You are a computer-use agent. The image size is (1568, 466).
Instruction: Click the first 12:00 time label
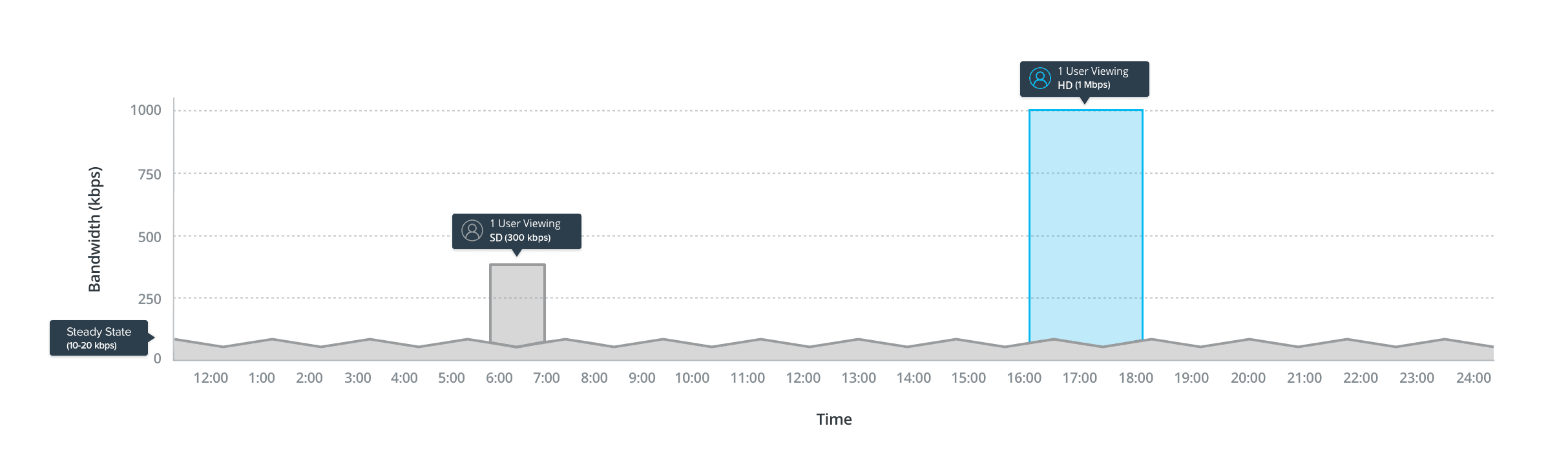point(211,378)
